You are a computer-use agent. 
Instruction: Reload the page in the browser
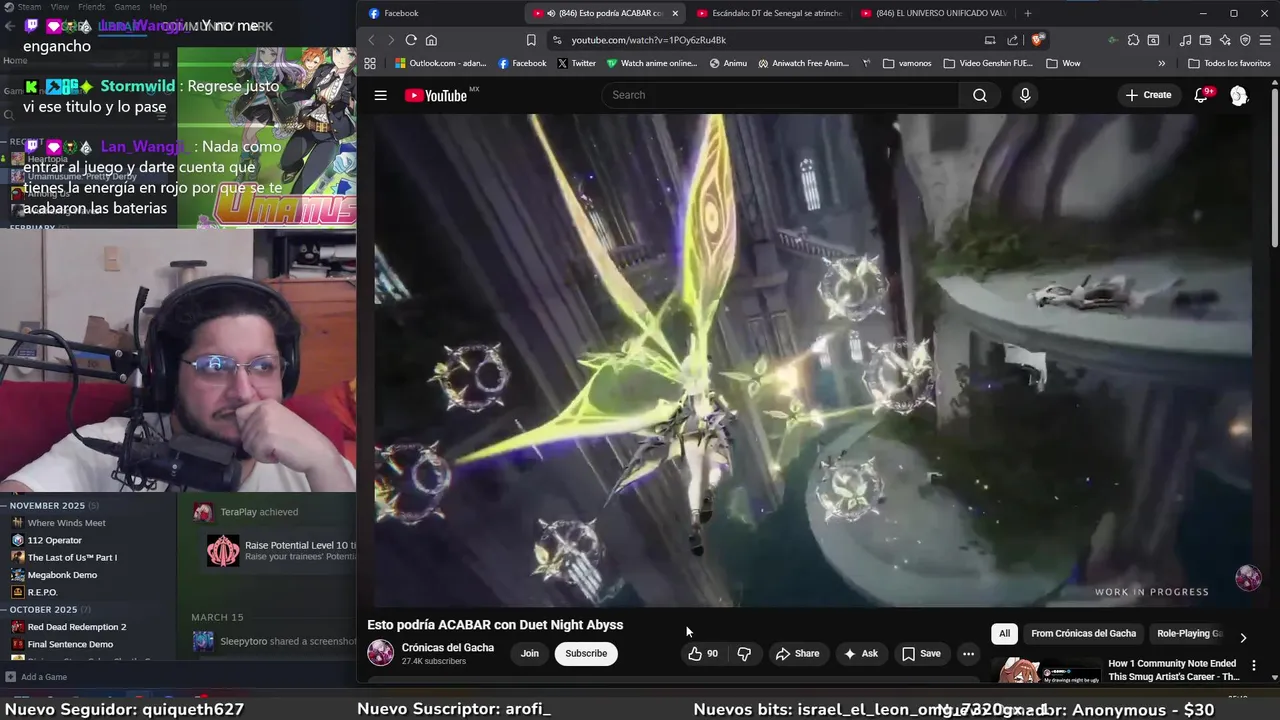[x=410, y=40]
